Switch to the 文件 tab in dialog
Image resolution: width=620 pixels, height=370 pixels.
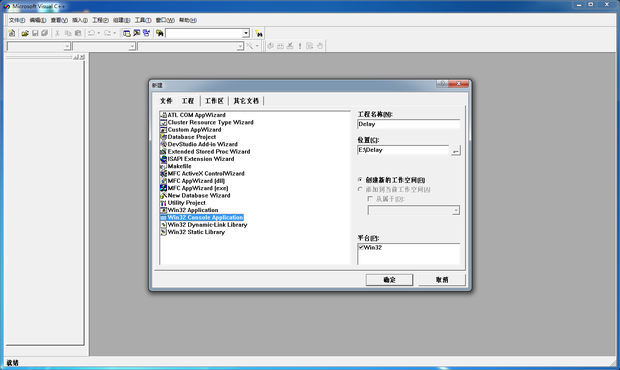(166, 101)
